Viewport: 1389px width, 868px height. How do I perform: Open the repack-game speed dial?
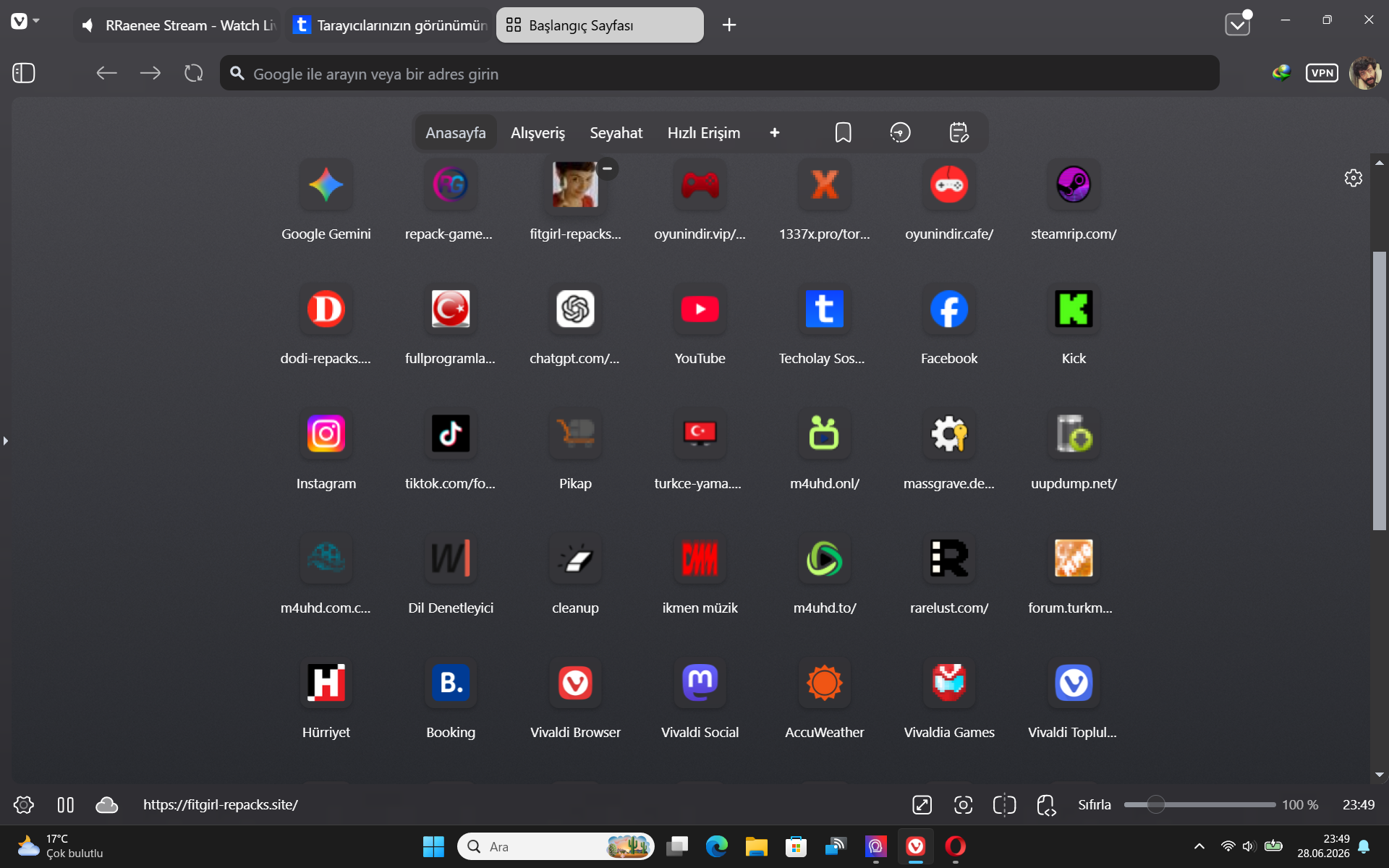[450, 185]
